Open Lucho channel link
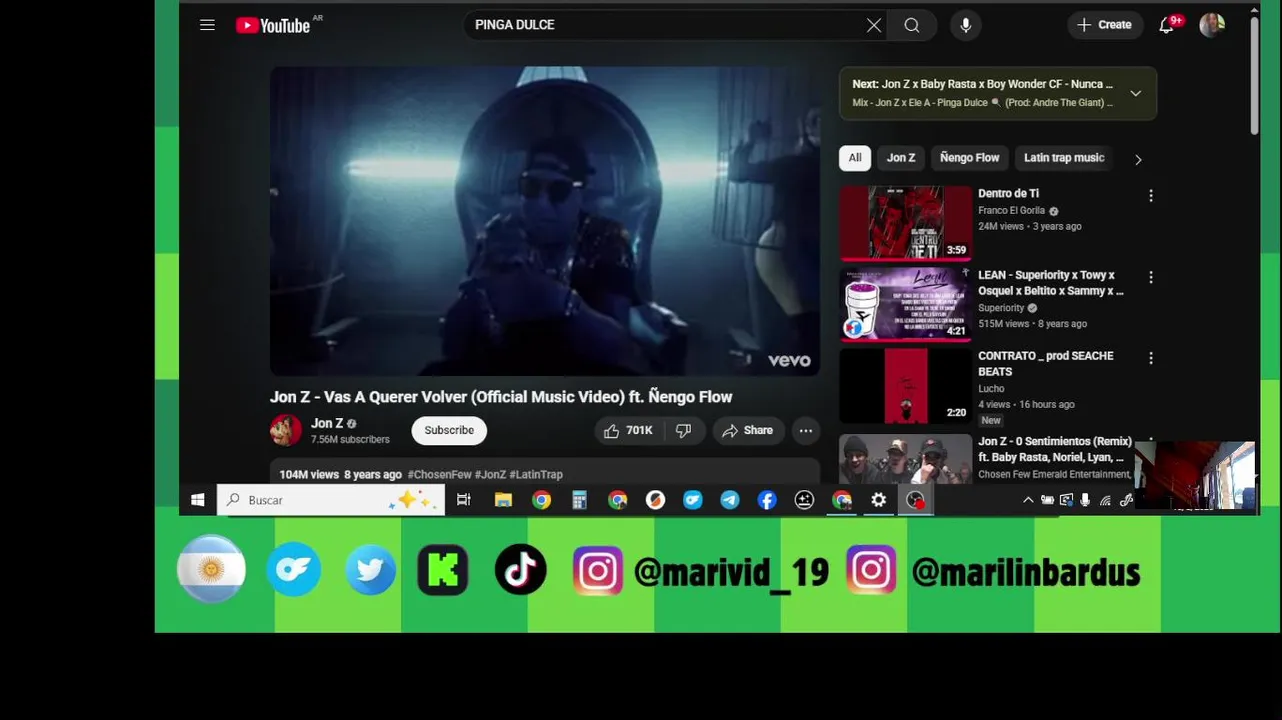Viewport: 1282px width, 720px height. tap(991, 389)
